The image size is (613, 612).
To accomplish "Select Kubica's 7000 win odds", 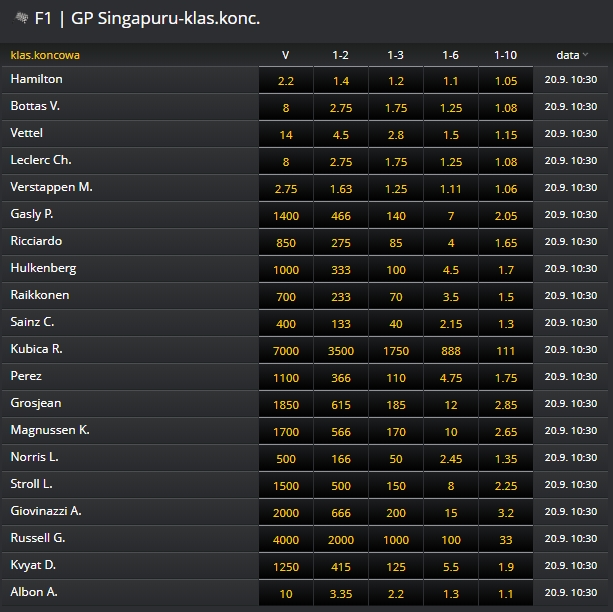I will (285, 350).
